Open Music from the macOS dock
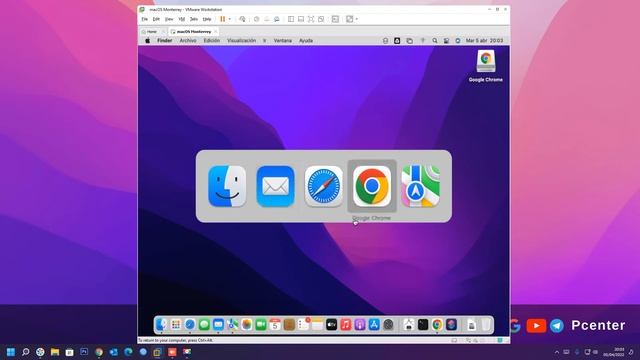 coord(346,325)
